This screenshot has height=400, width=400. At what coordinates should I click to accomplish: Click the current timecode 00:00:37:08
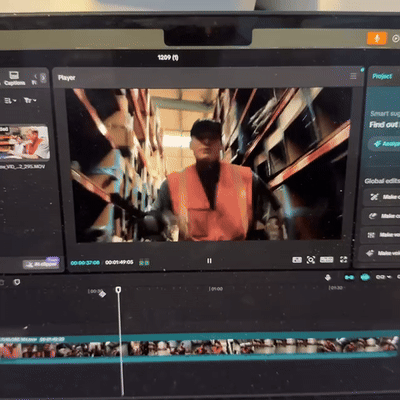coord(85,263)
